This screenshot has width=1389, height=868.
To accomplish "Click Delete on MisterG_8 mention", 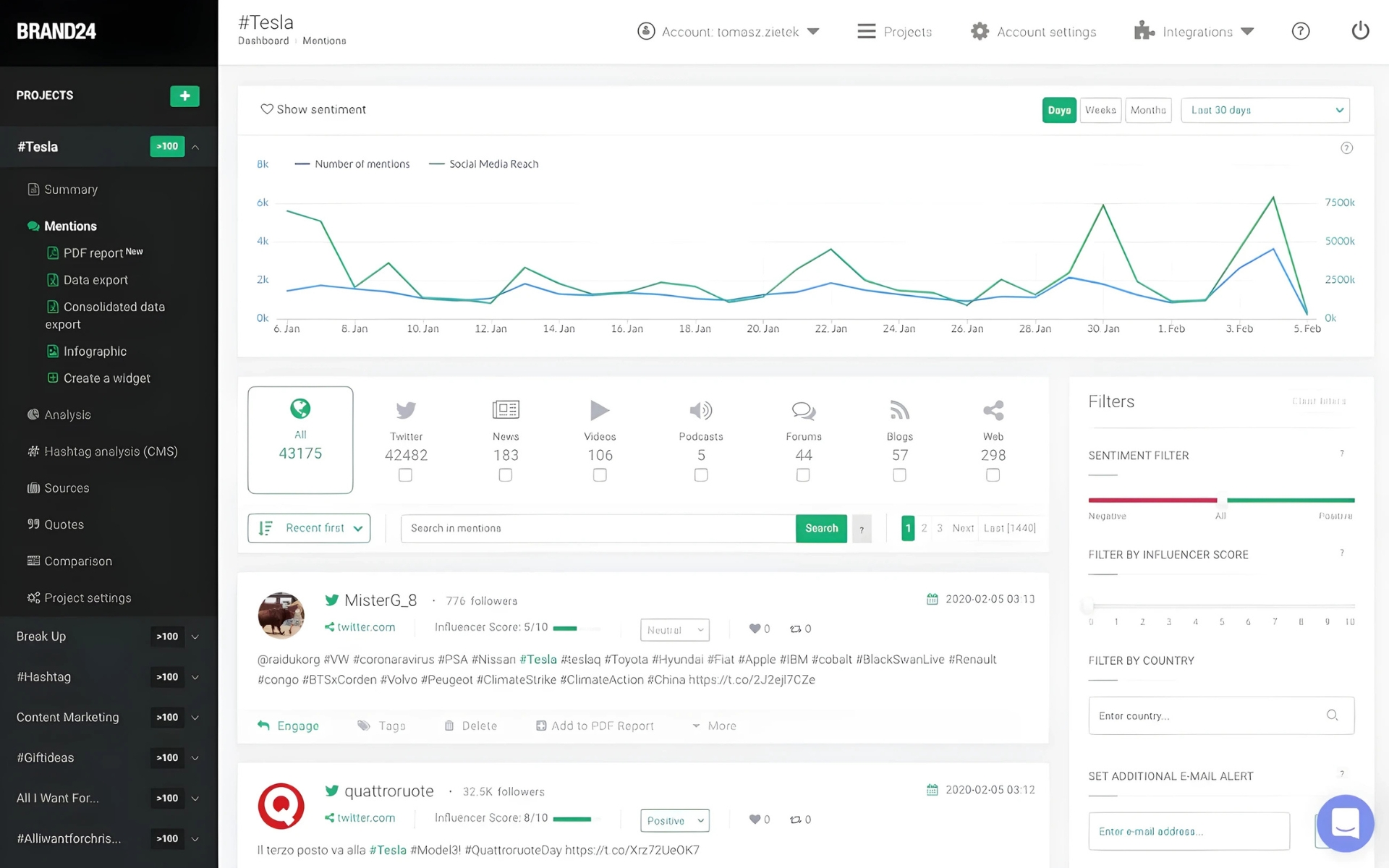I will click(x=471, y=726).
